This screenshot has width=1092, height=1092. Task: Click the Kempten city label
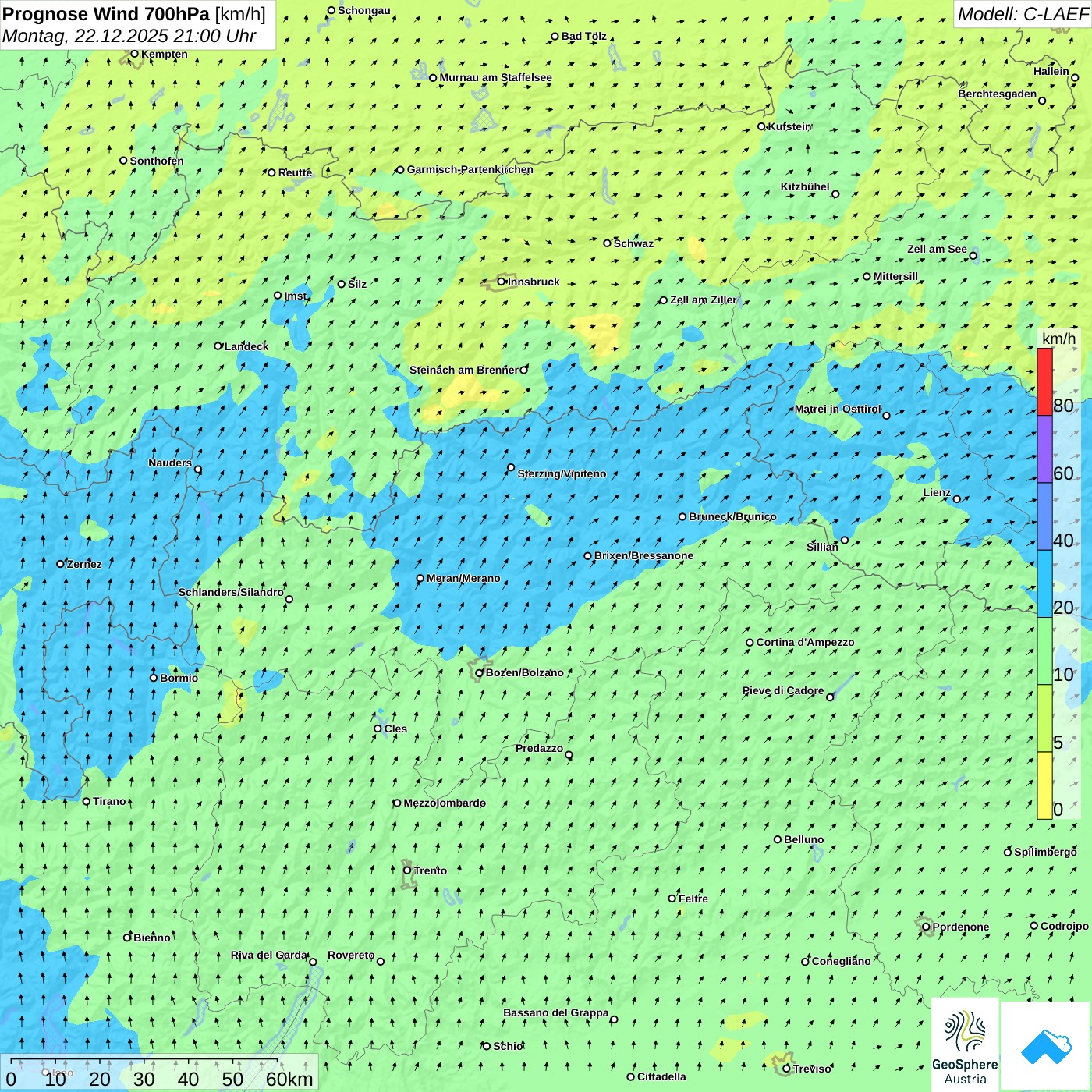click(x=164, y=54)
